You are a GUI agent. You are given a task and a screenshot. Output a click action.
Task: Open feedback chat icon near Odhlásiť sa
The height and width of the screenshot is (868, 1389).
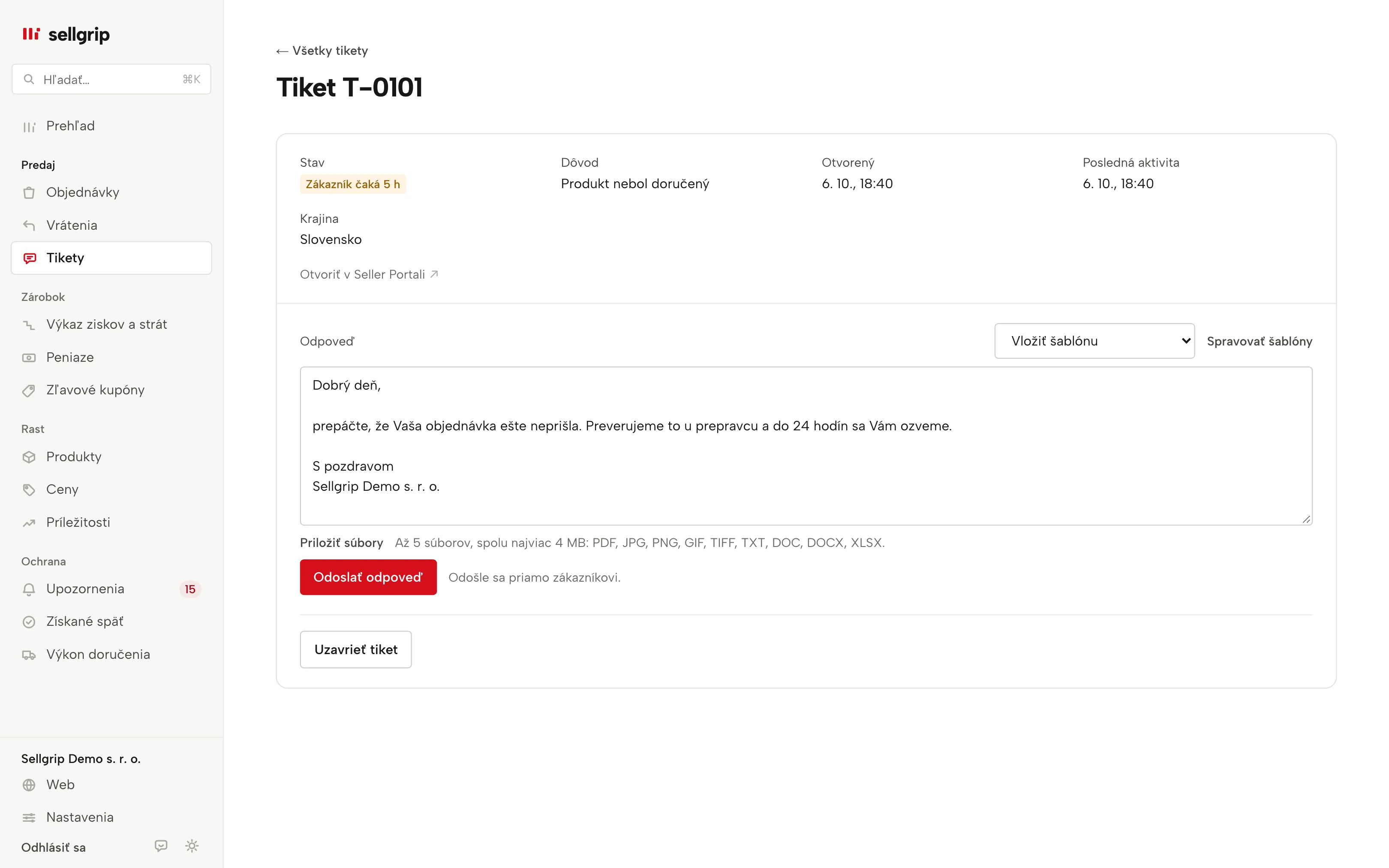click(161, 846)
